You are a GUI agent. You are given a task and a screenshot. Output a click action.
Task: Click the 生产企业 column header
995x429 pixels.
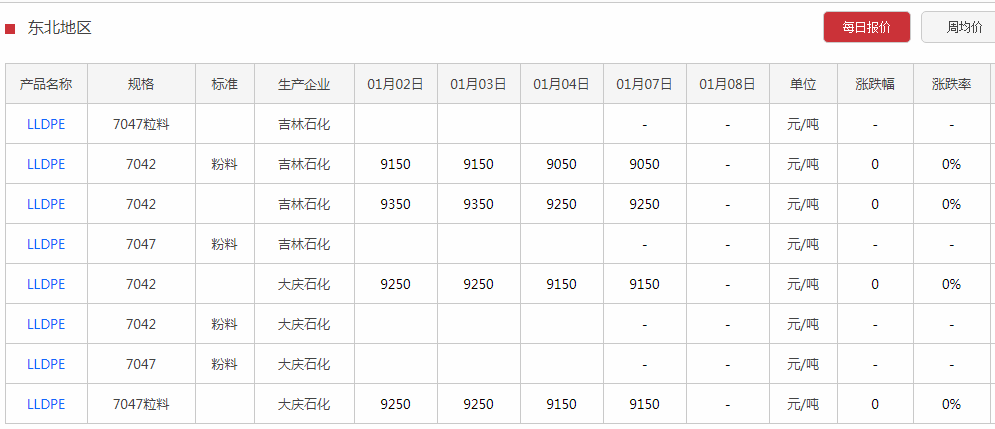(x=304, y=84)
